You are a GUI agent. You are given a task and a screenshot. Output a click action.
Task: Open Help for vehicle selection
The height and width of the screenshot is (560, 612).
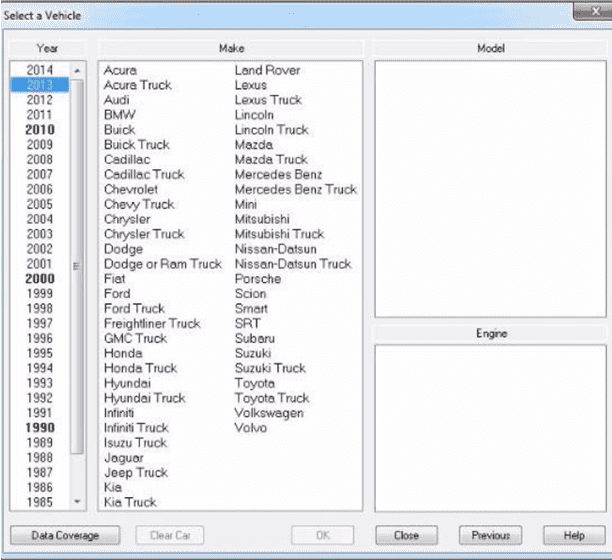[574, 535]
